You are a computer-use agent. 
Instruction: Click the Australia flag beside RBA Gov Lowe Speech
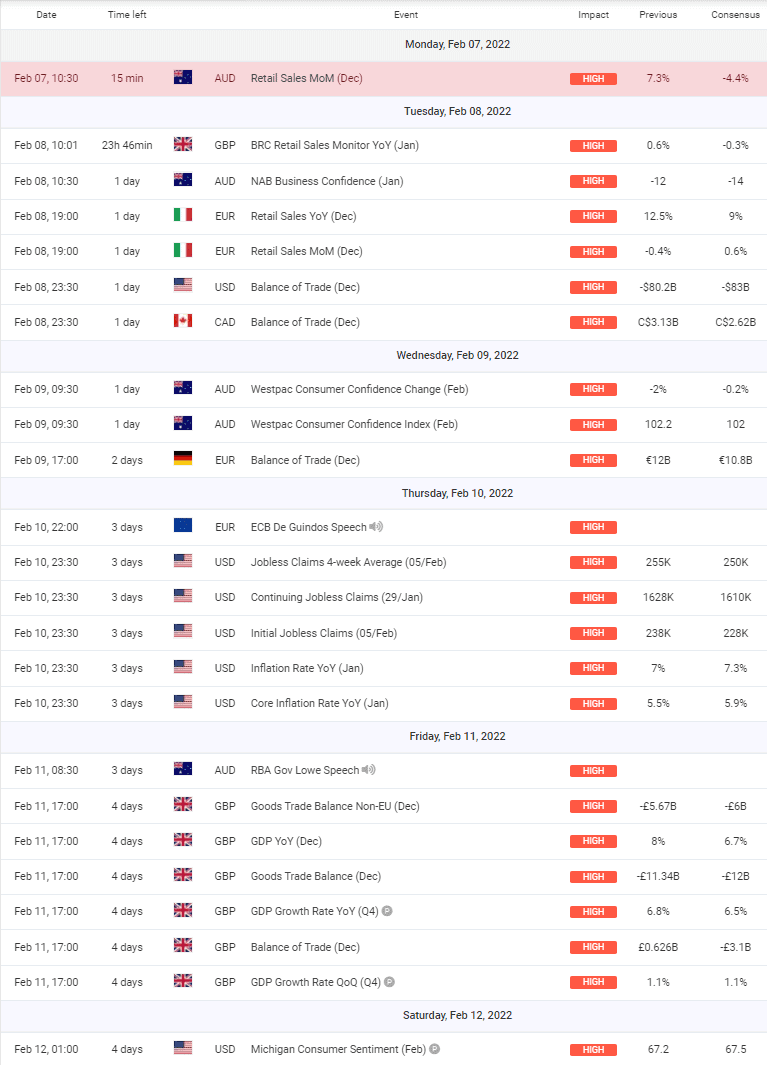[x=183, y=769]
